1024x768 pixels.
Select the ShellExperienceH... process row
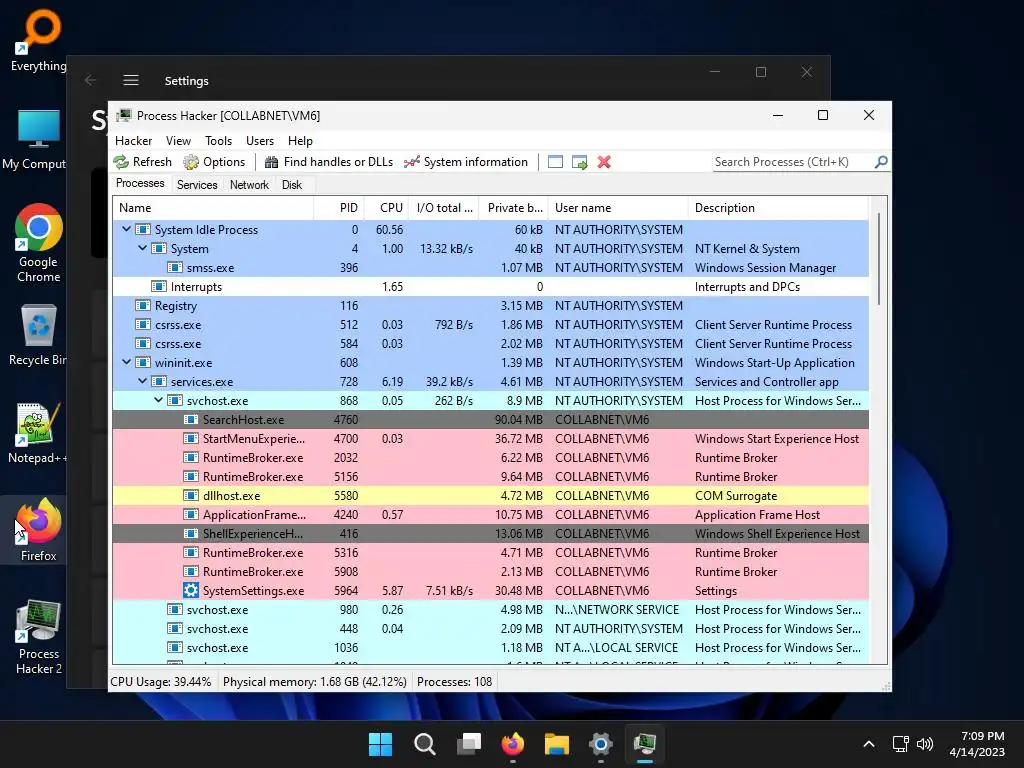pyautogui.click(x=490, y=534)
